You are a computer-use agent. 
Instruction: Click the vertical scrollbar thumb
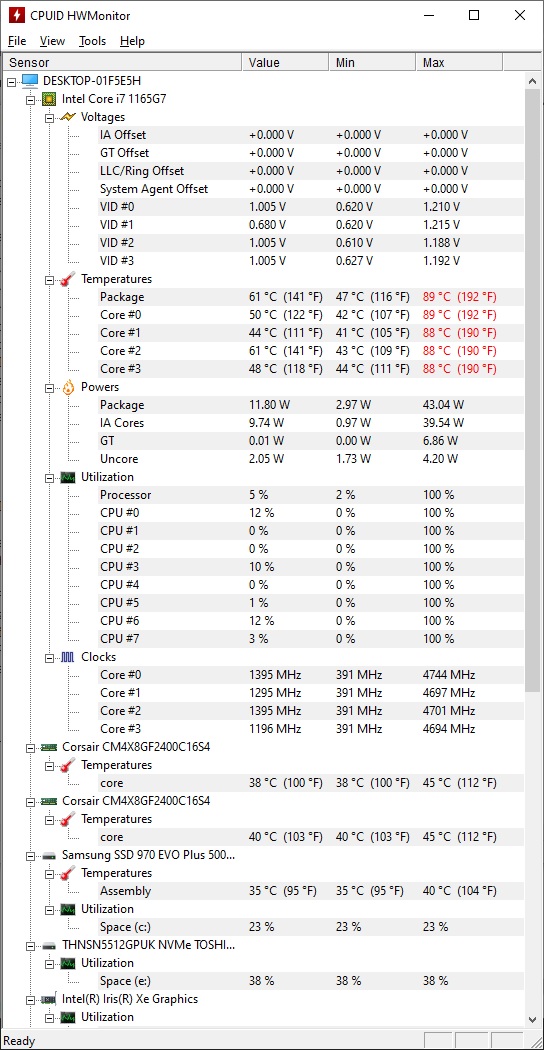click(x=533, y=390)
